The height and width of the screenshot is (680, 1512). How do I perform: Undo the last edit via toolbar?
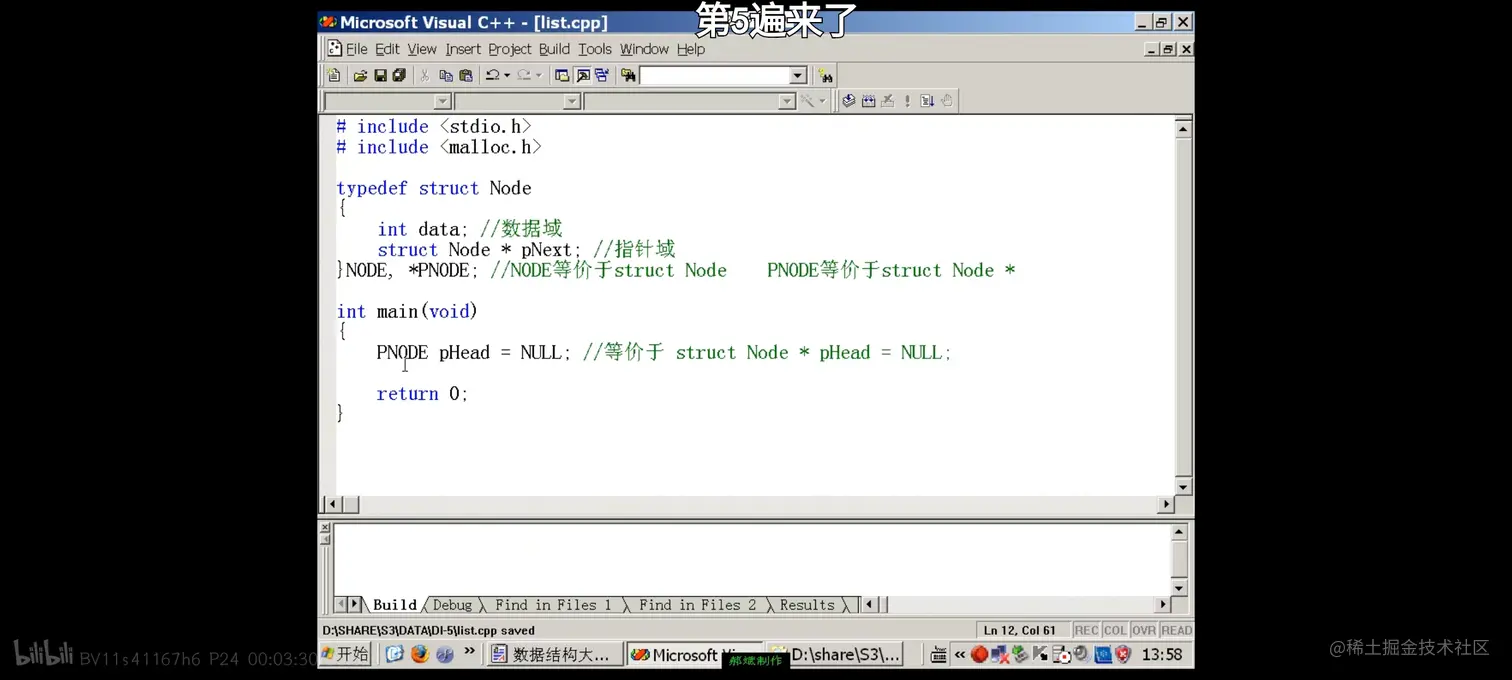[x=491, y=75]
